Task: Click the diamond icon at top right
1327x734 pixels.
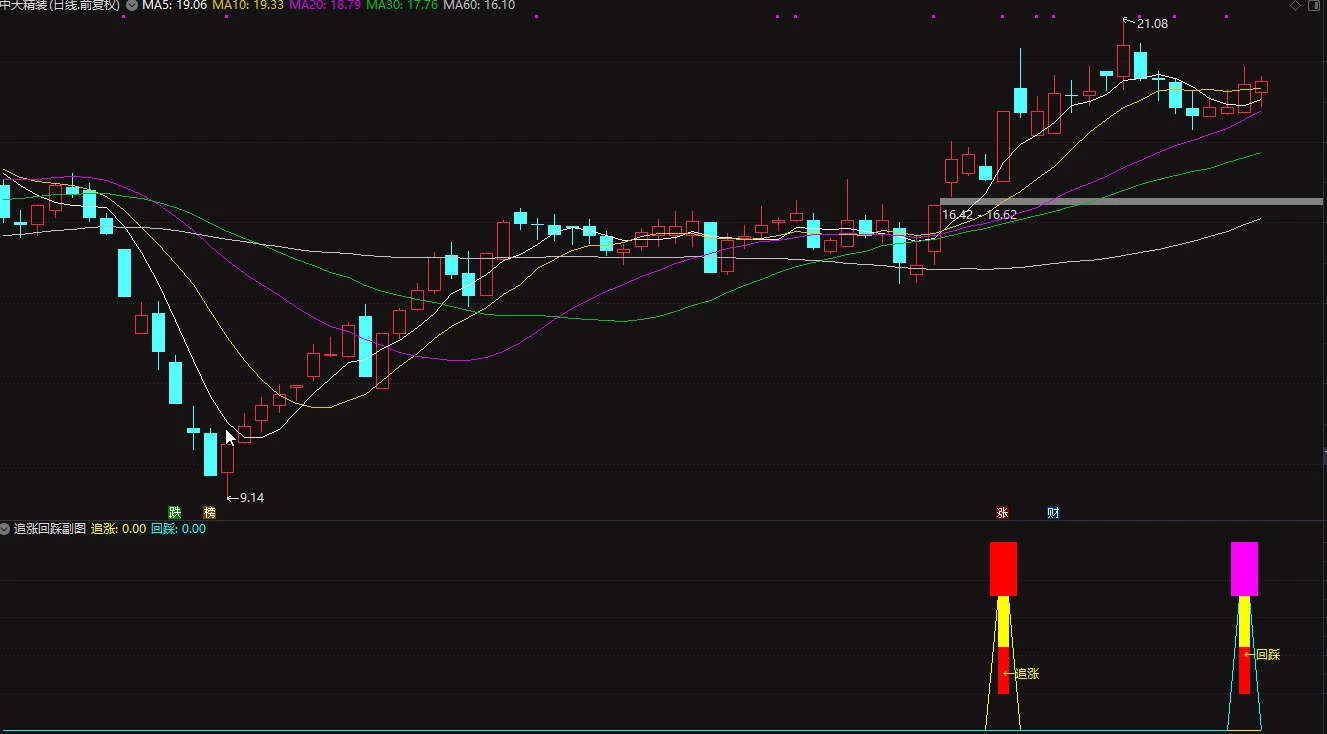Action: (x=1296, y=5)
